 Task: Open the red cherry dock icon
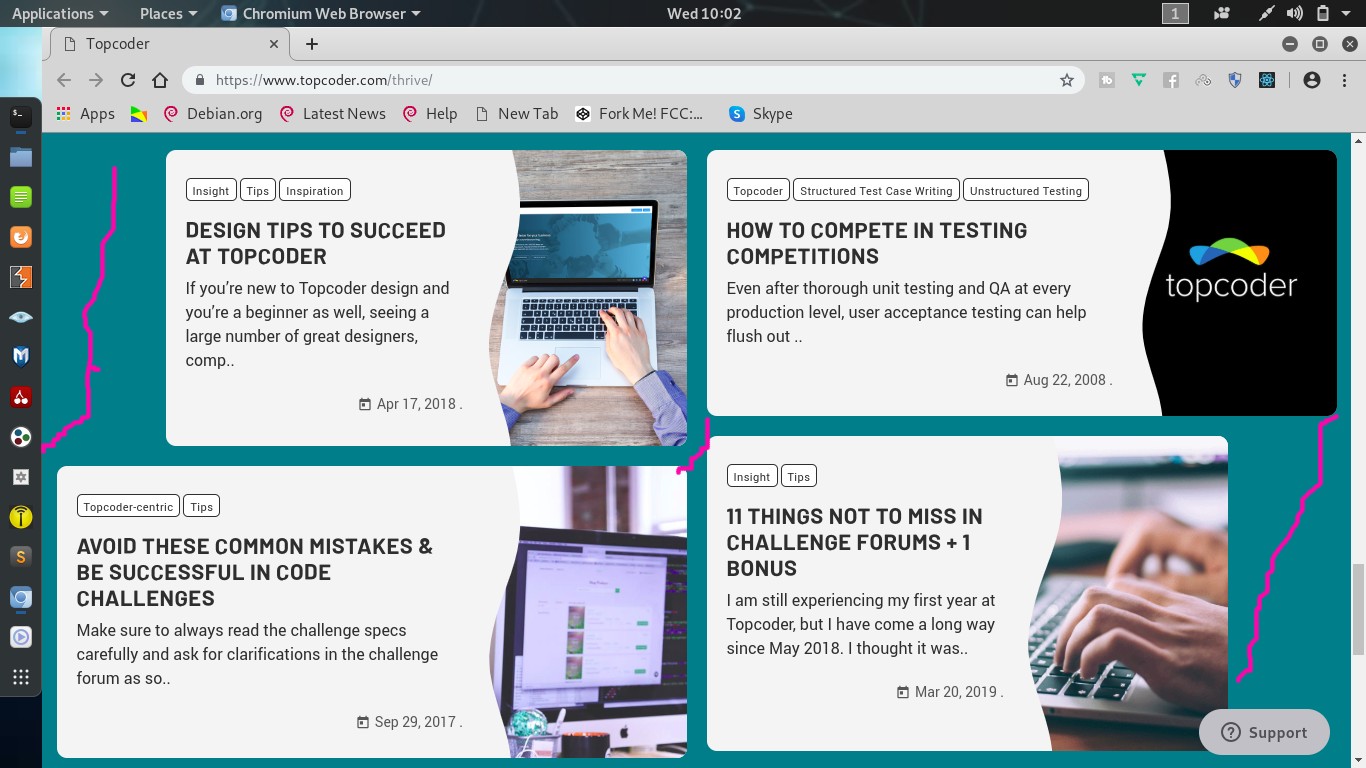[21, 397]
